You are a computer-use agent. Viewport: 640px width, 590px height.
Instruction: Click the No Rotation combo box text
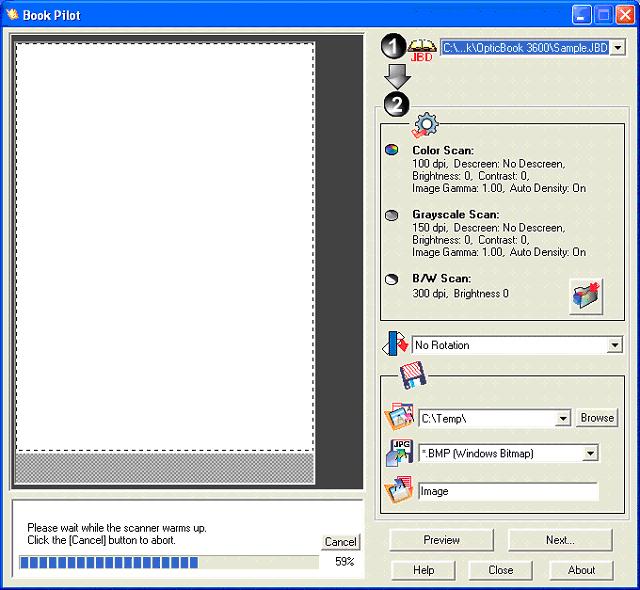(442, 345)
